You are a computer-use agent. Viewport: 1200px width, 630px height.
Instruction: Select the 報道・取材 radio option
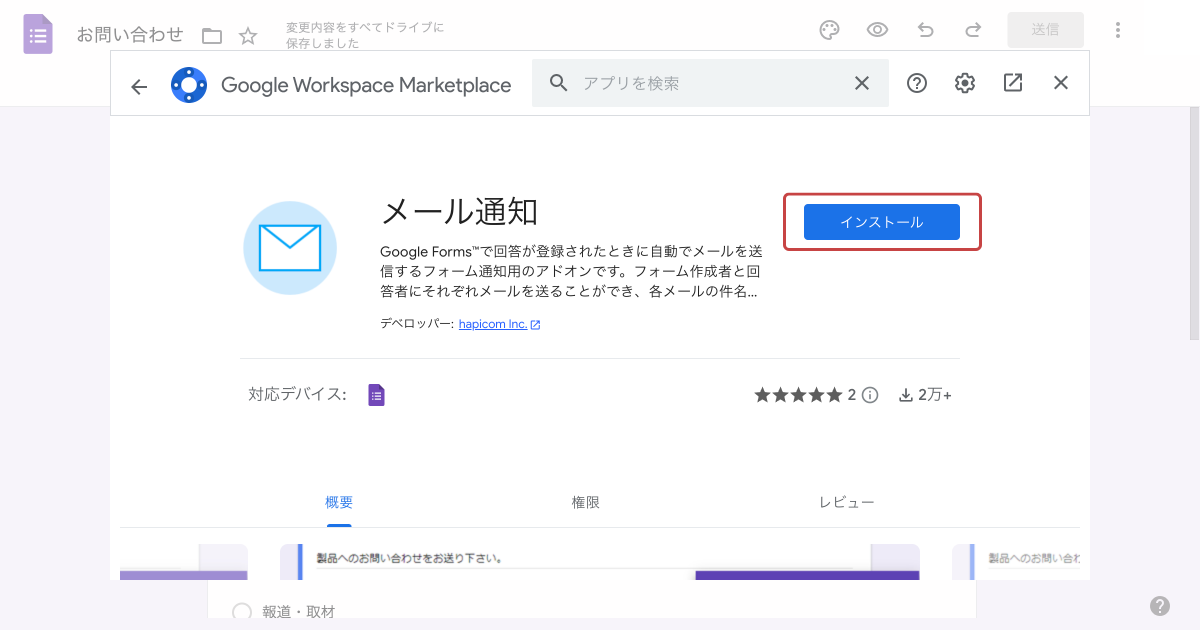tap(241, 612)
